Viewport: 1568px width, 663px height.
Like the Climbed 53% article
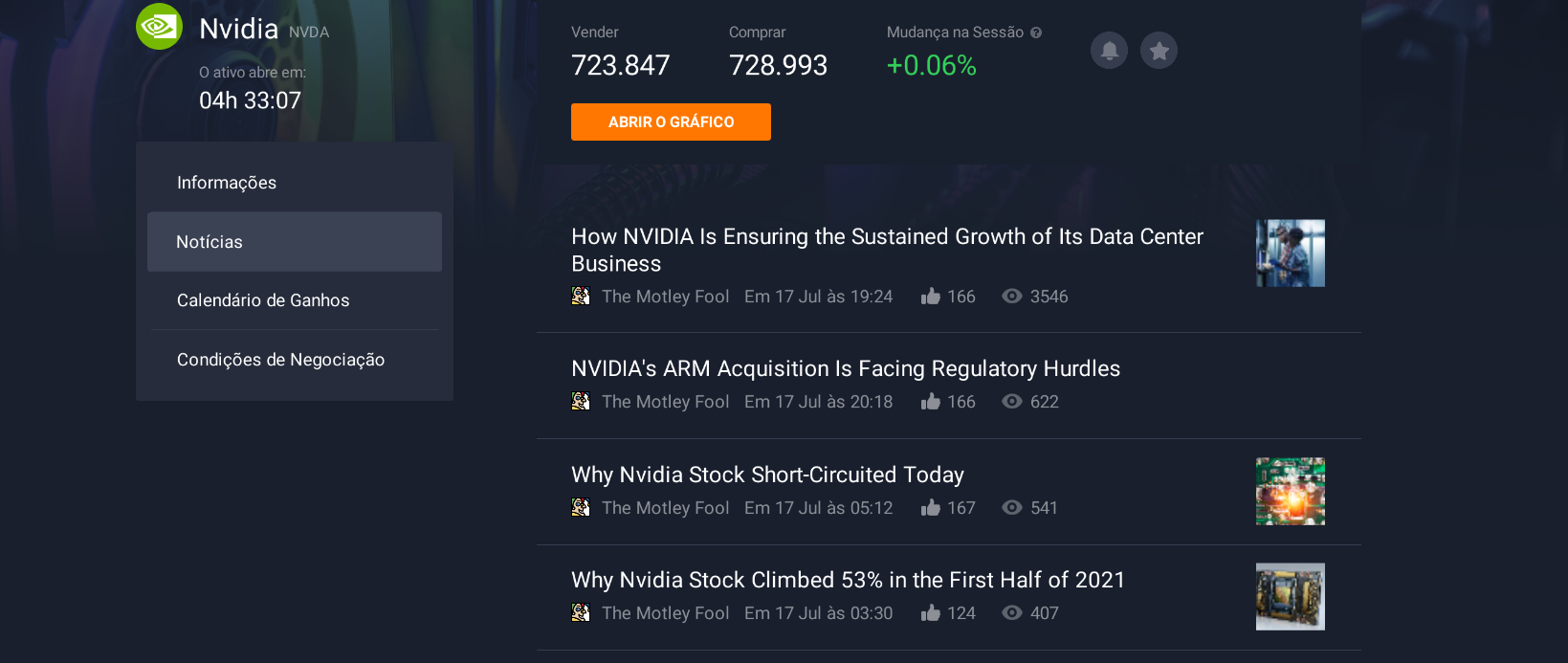(x=930, y=612)
